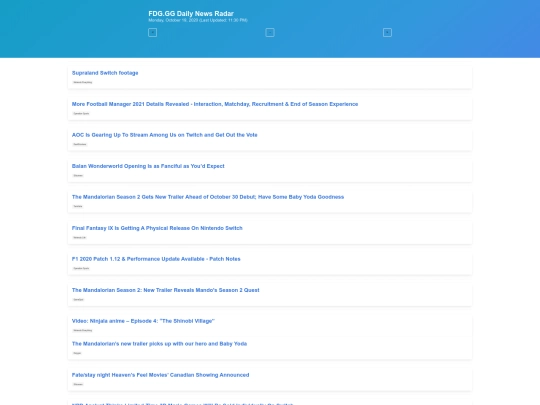Viewport: 540px width, 405px height.
Task: Click the source tag under the Final Fantasy IX headline
Action: 80,238
